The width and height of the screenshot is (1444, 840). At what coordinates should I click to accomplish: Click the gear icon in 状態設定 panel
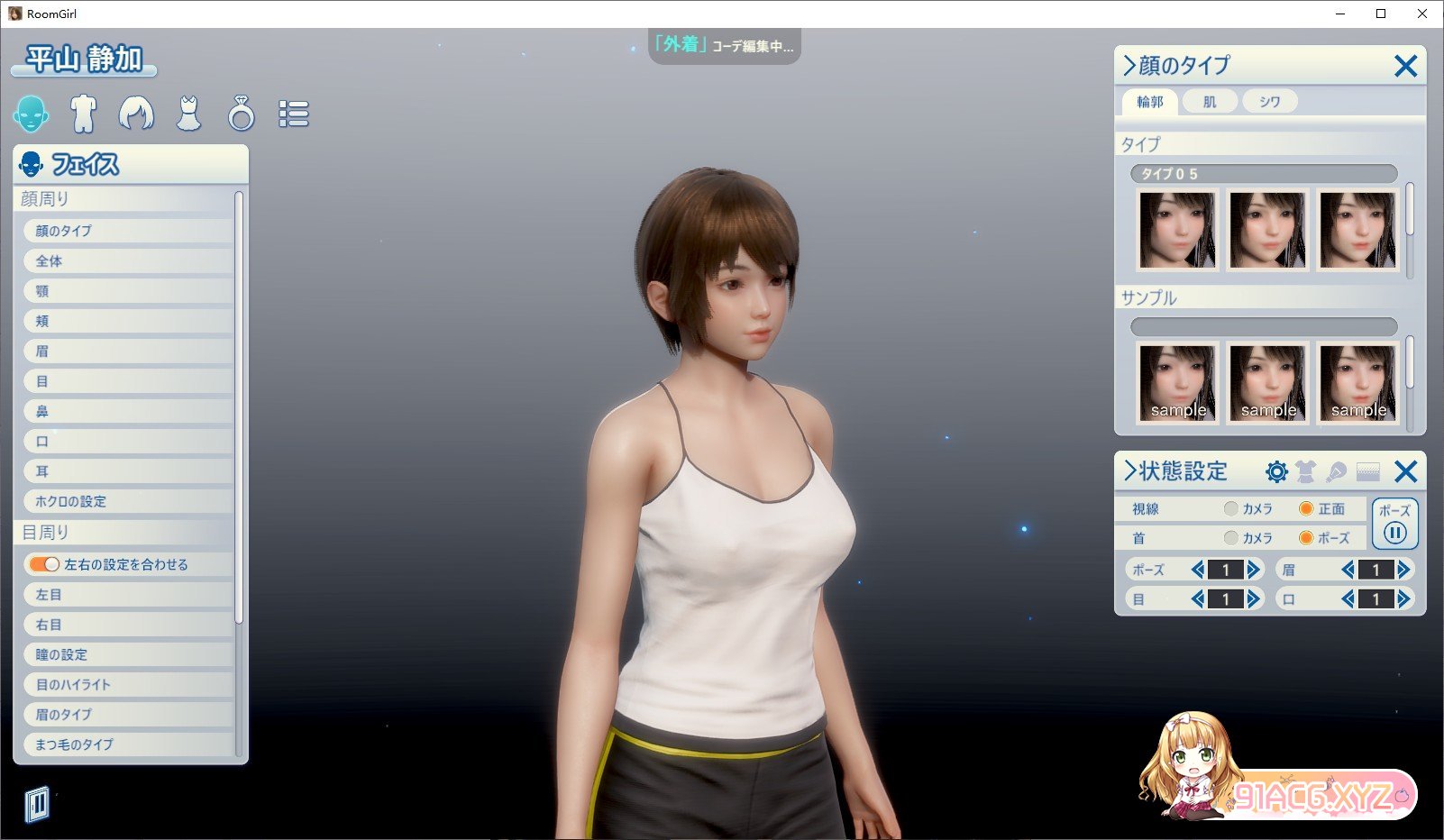click(x=1276, y=471)
